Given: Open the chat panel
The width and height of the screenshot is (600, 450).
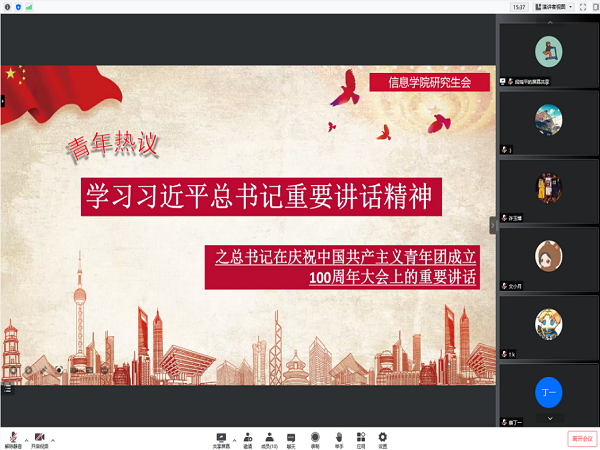Looking at the screenshot, I should (291, 440).
